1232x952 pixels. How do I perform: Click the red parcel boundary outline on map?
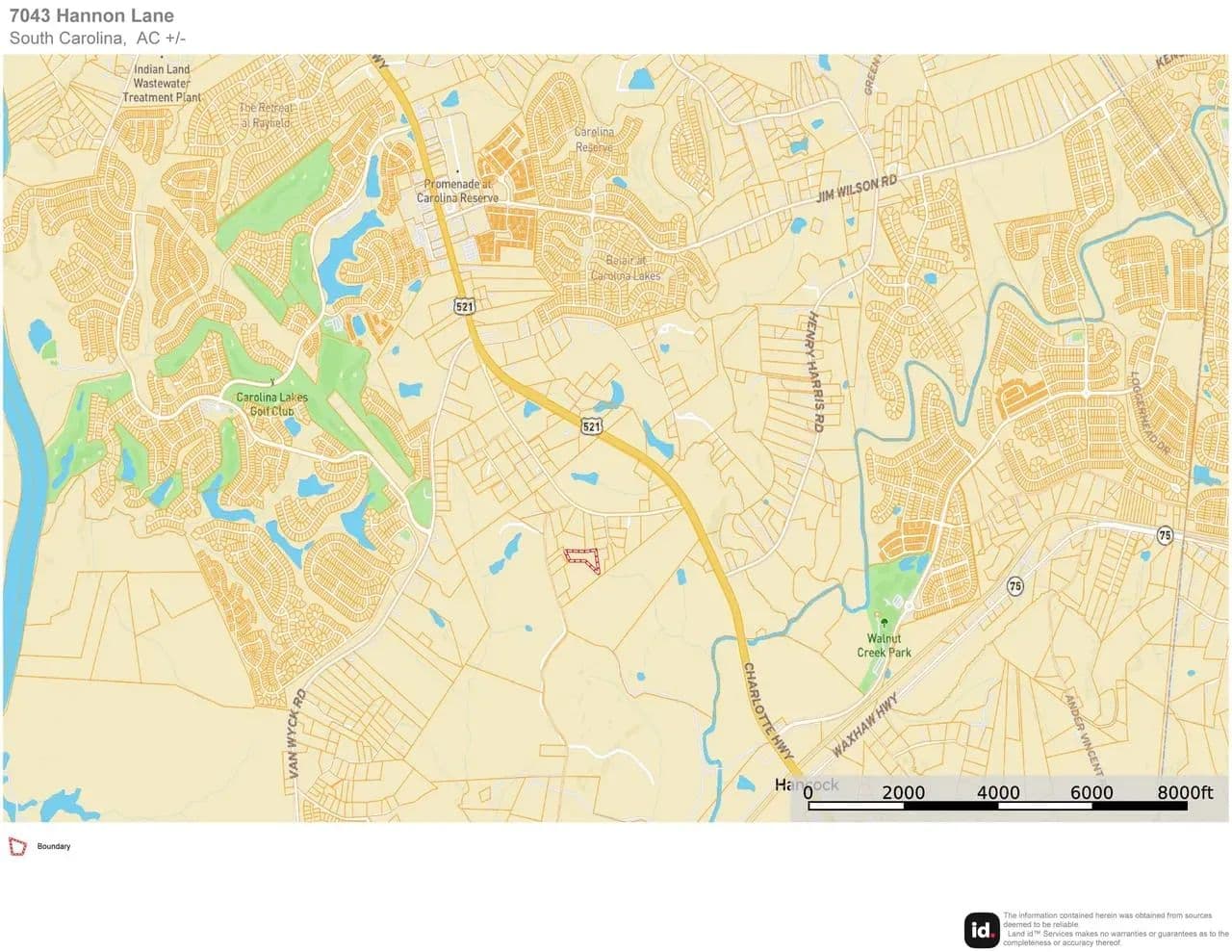582,559
